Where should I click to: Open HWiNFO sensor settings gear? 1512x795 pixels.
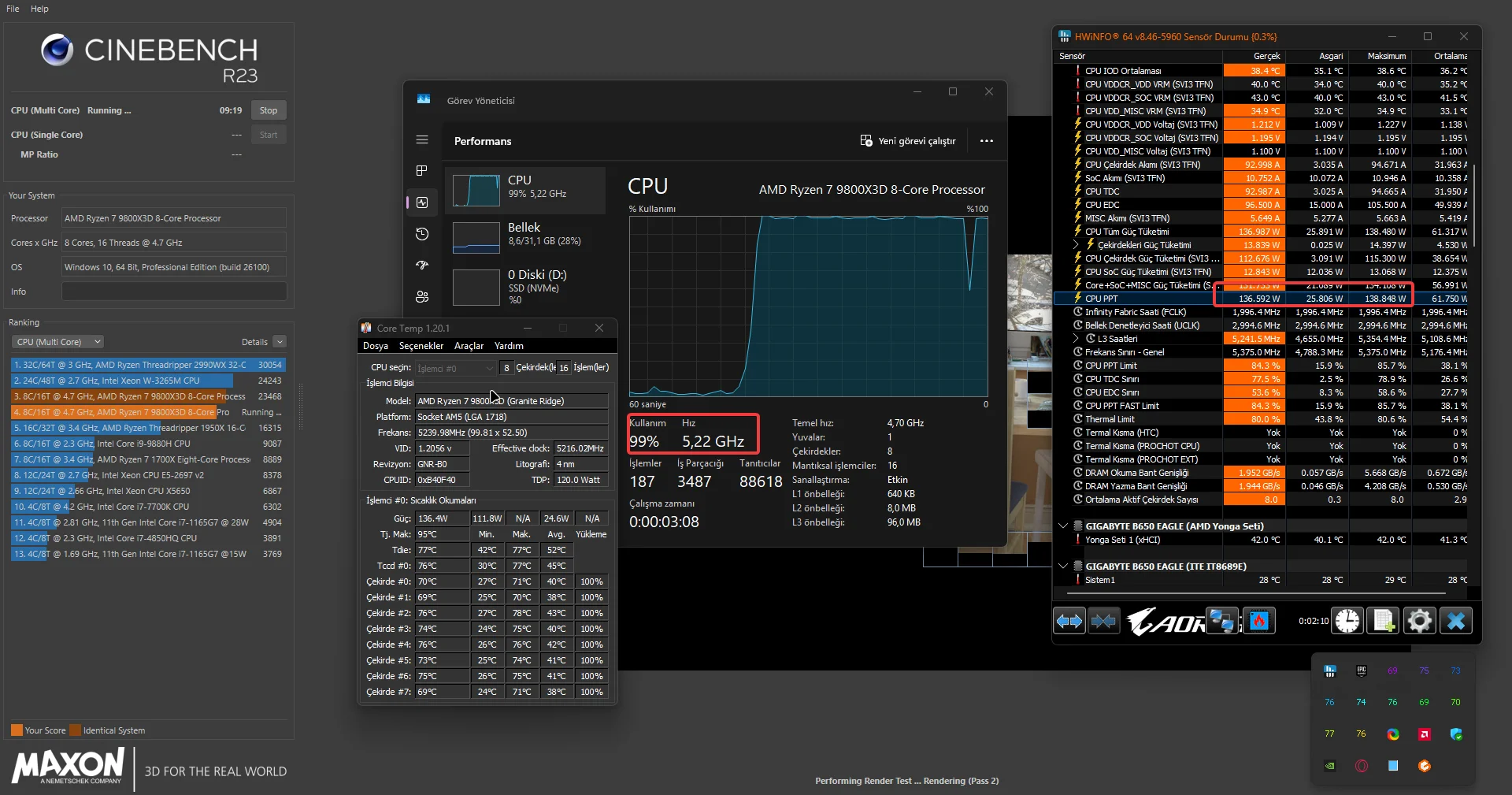[1420, 622]
